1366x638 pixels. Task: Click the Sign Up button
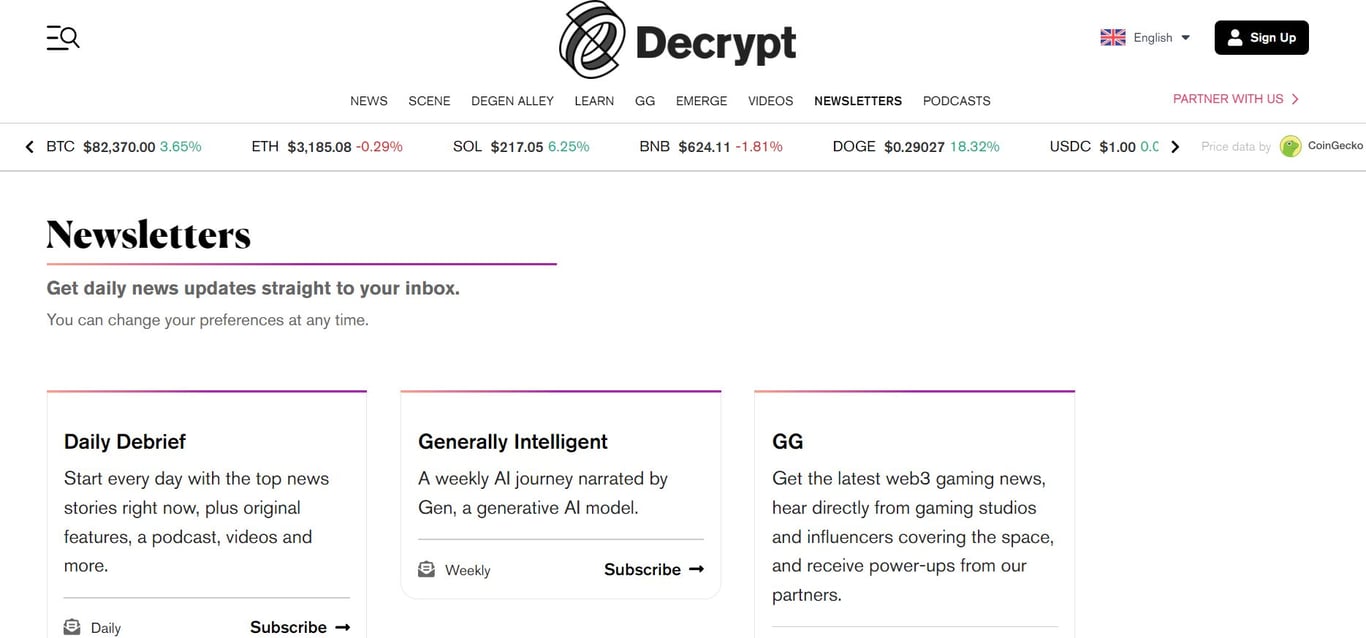click(1261, 37)
